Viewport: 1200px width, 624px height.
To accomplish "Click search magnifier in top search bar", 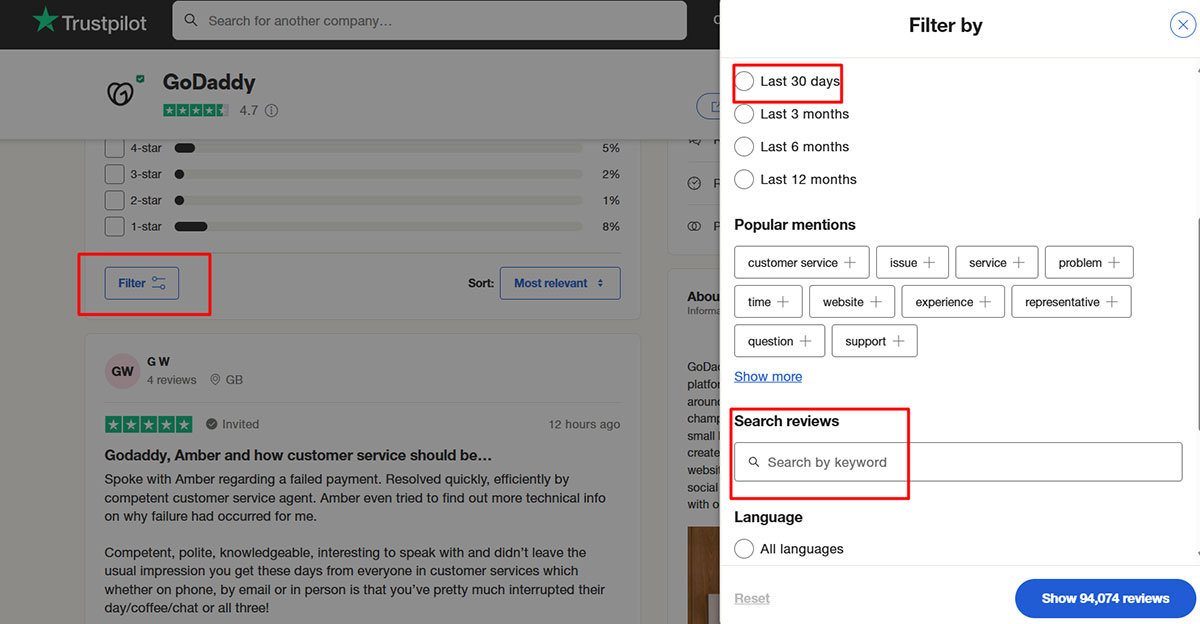I will click(x=190, y=21).
